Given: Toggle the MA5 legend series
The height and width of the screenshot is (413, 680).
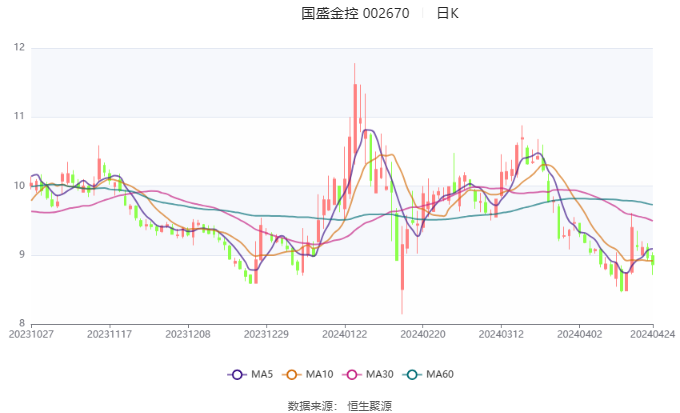Looking at the screenshot, I should (250, 374).
